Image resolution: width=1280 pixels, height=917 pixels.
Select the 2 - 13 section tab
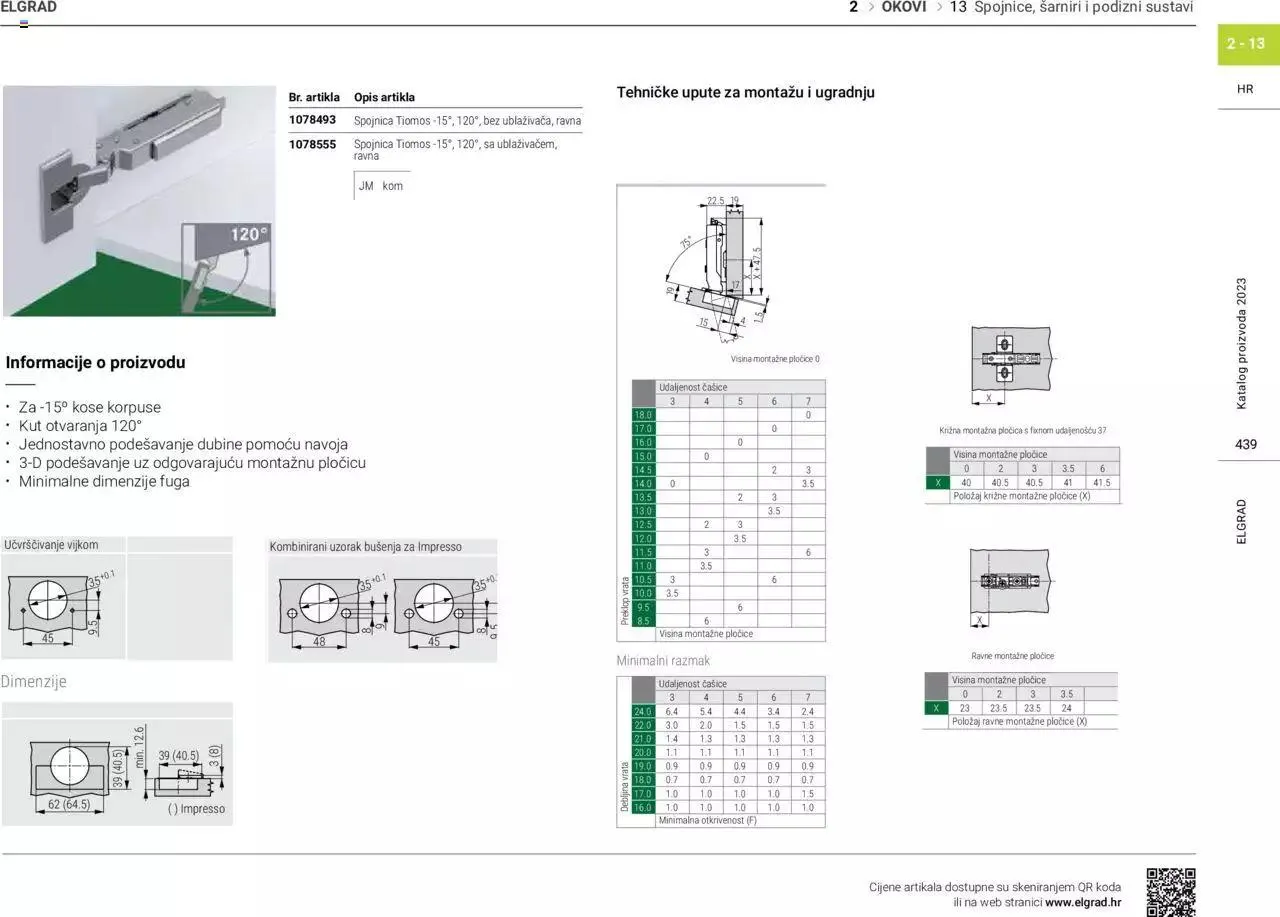click(1243, 44)
